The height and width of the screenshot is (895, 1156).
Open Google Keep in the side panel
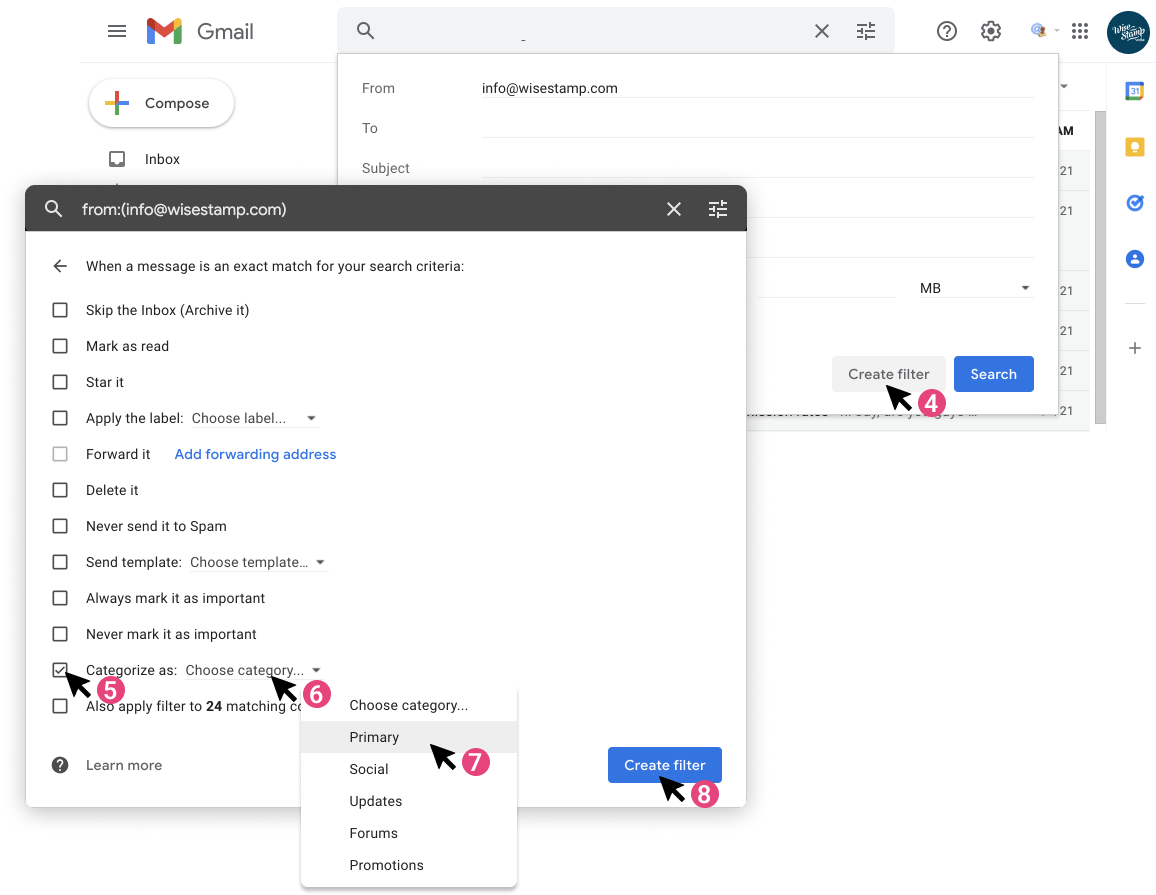(1134, 146)
